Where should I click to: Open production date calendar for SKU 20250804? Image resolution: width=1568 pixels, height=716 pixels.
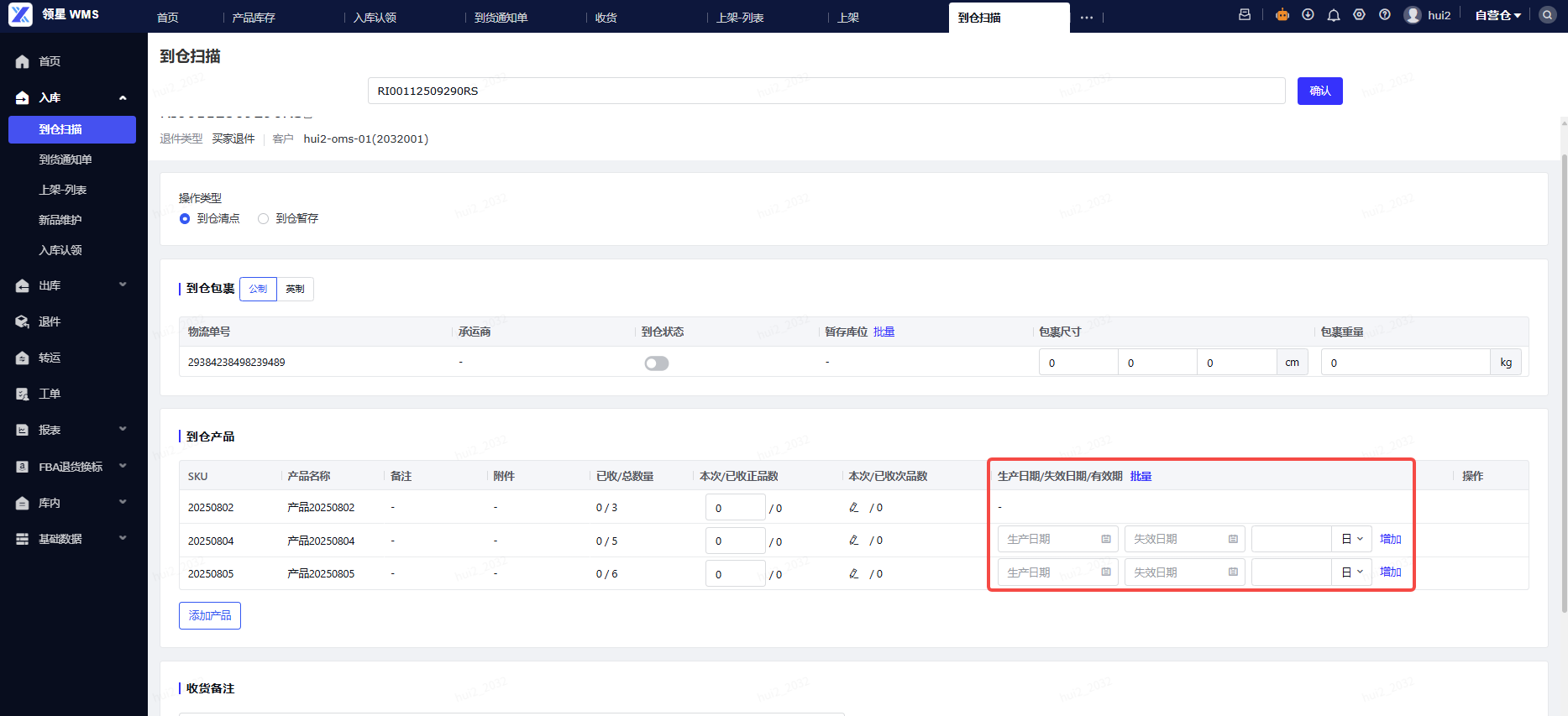click(x=1106, y=539)
